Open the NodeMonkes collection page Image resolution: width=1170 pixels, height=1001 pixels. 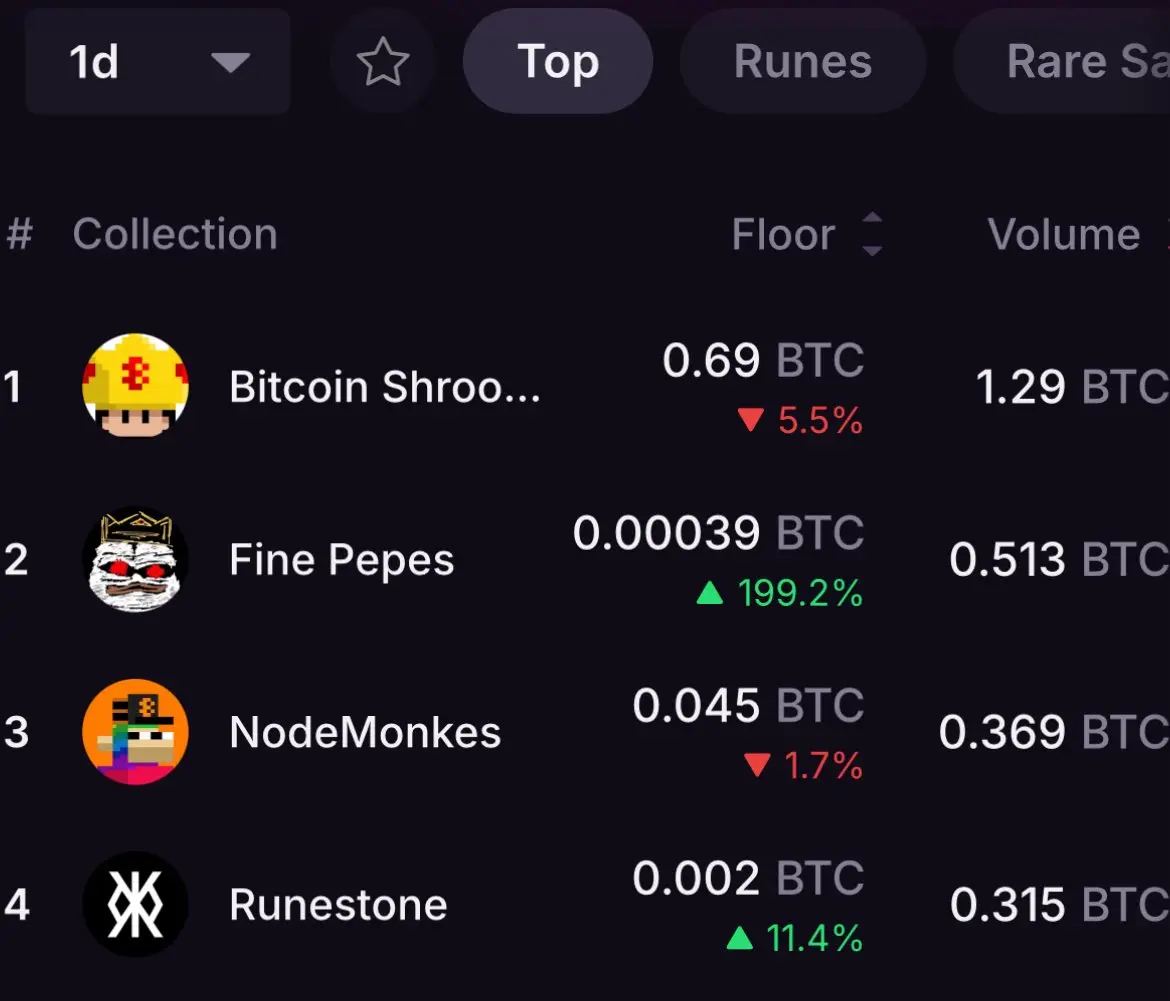pyautogui.click(x=366, y=732)
